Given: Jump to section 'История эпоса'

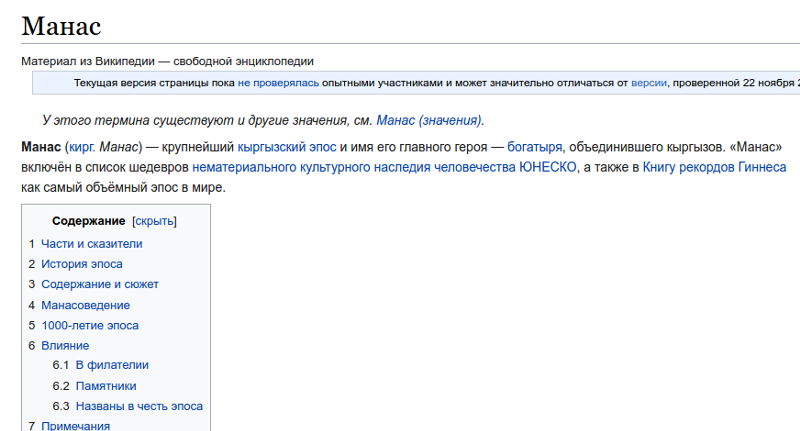Looking at the screenshot, I should coord(82,264).
